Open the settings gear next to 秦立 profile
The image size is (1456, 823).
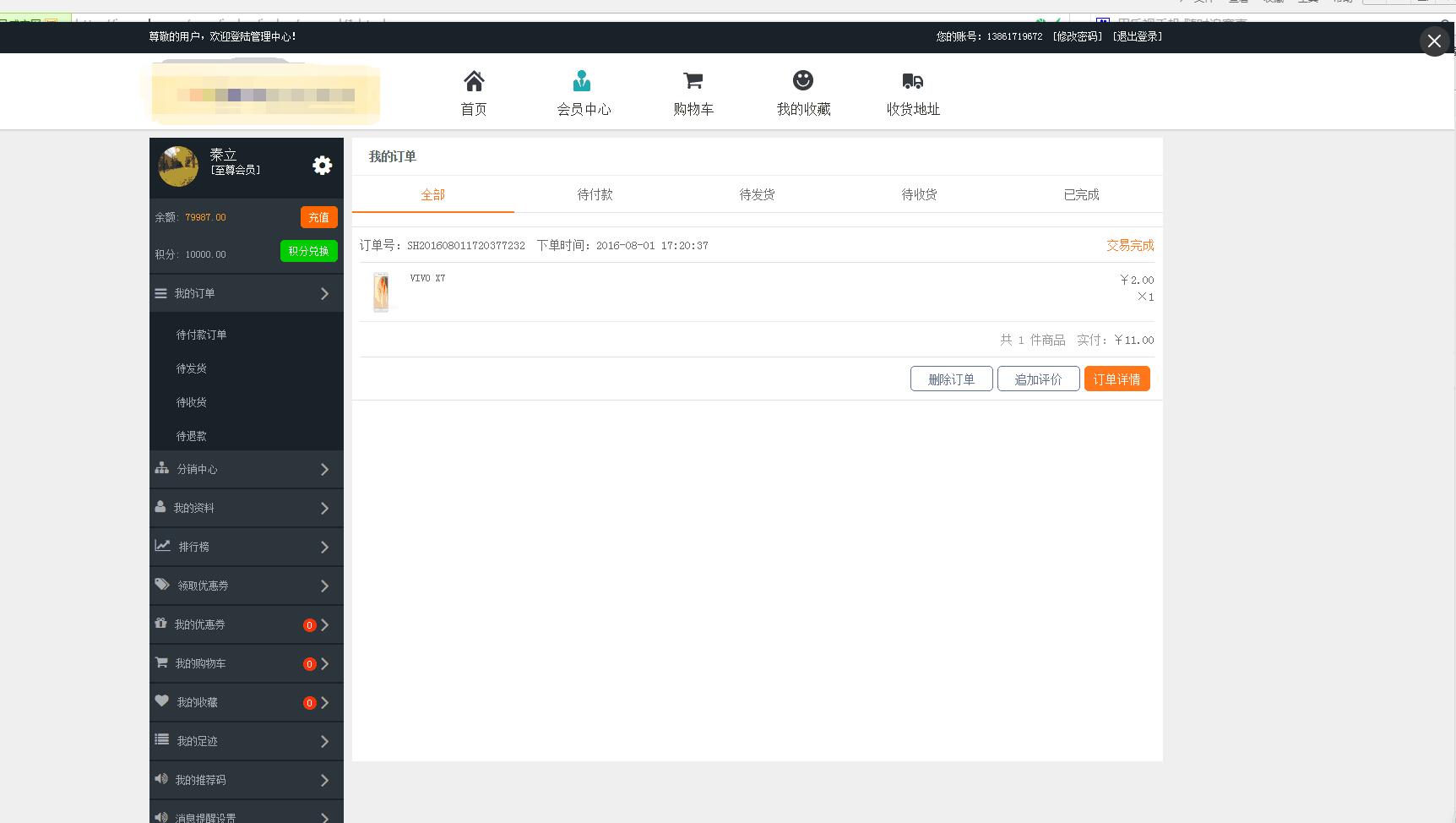(x=322, y=166)
